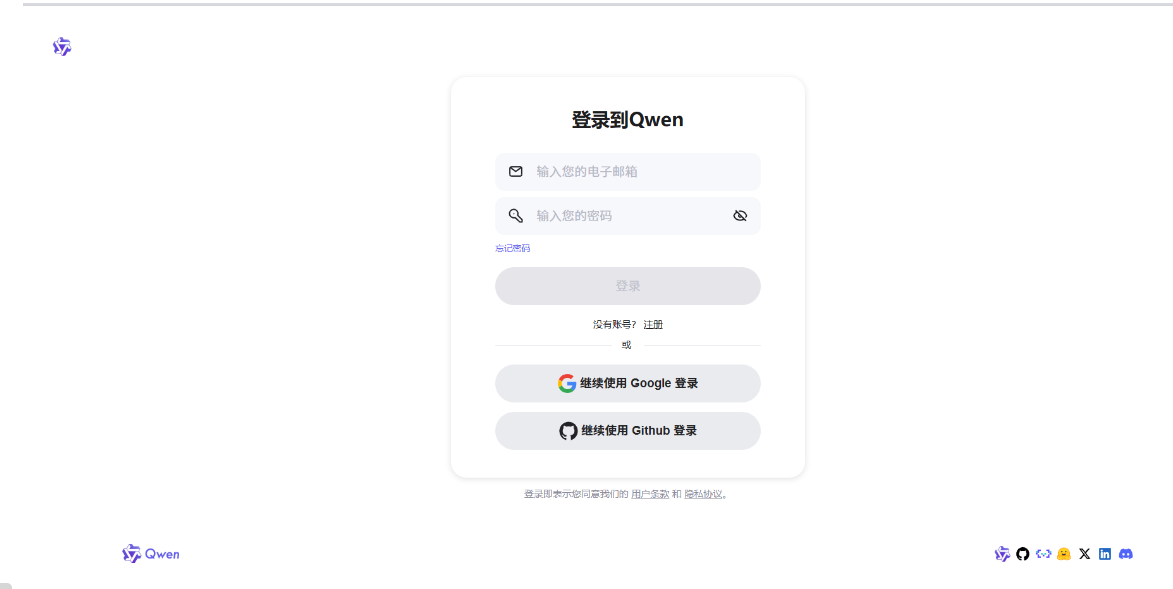Open Qwen's GitHub page via footer icon
This screenshot has width=1173, height=589.
(1022, 553)
